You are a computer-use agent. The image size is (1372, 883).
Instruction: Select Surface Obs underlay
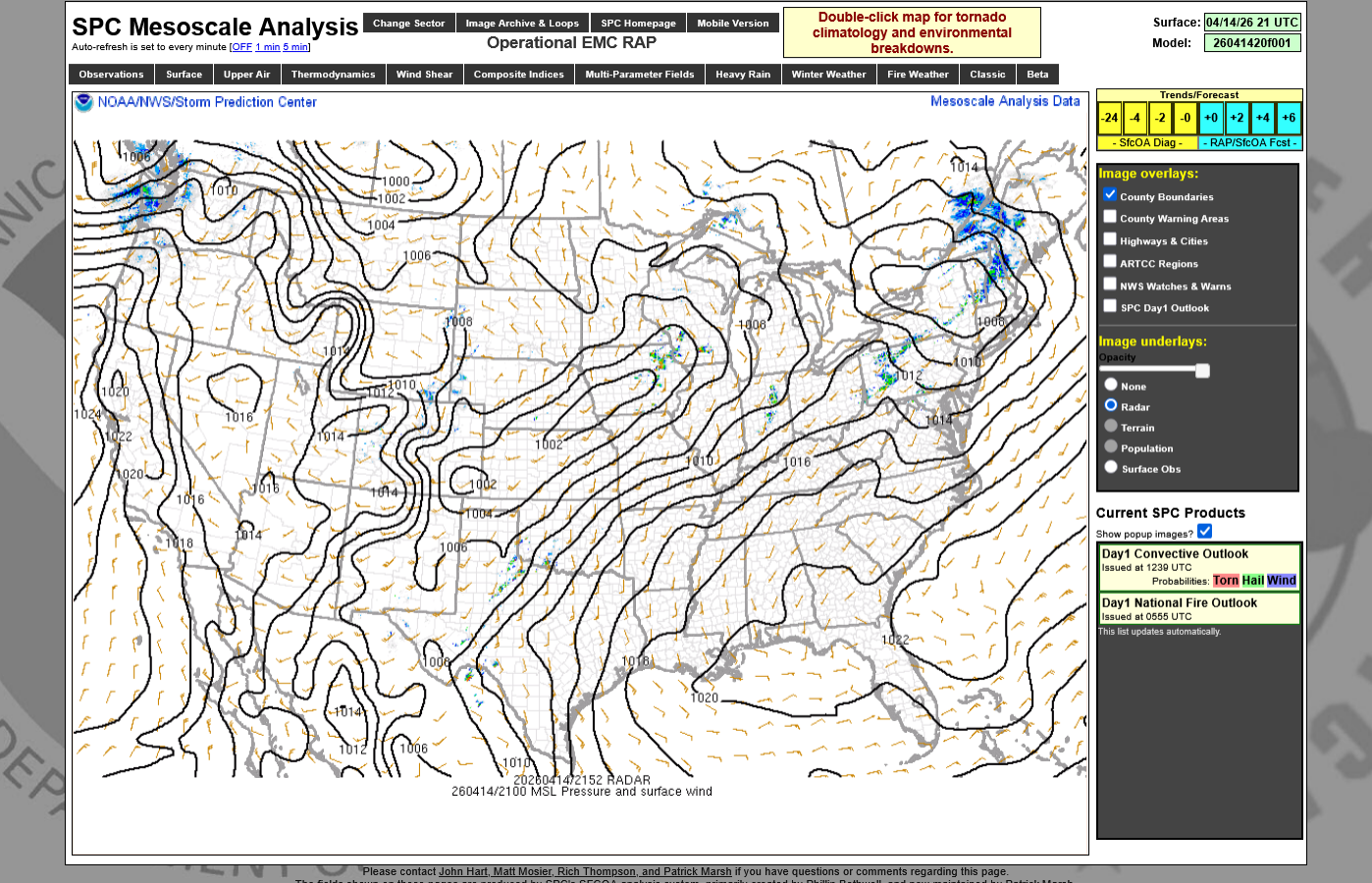pyautogui.click(x=1111, y=467)
